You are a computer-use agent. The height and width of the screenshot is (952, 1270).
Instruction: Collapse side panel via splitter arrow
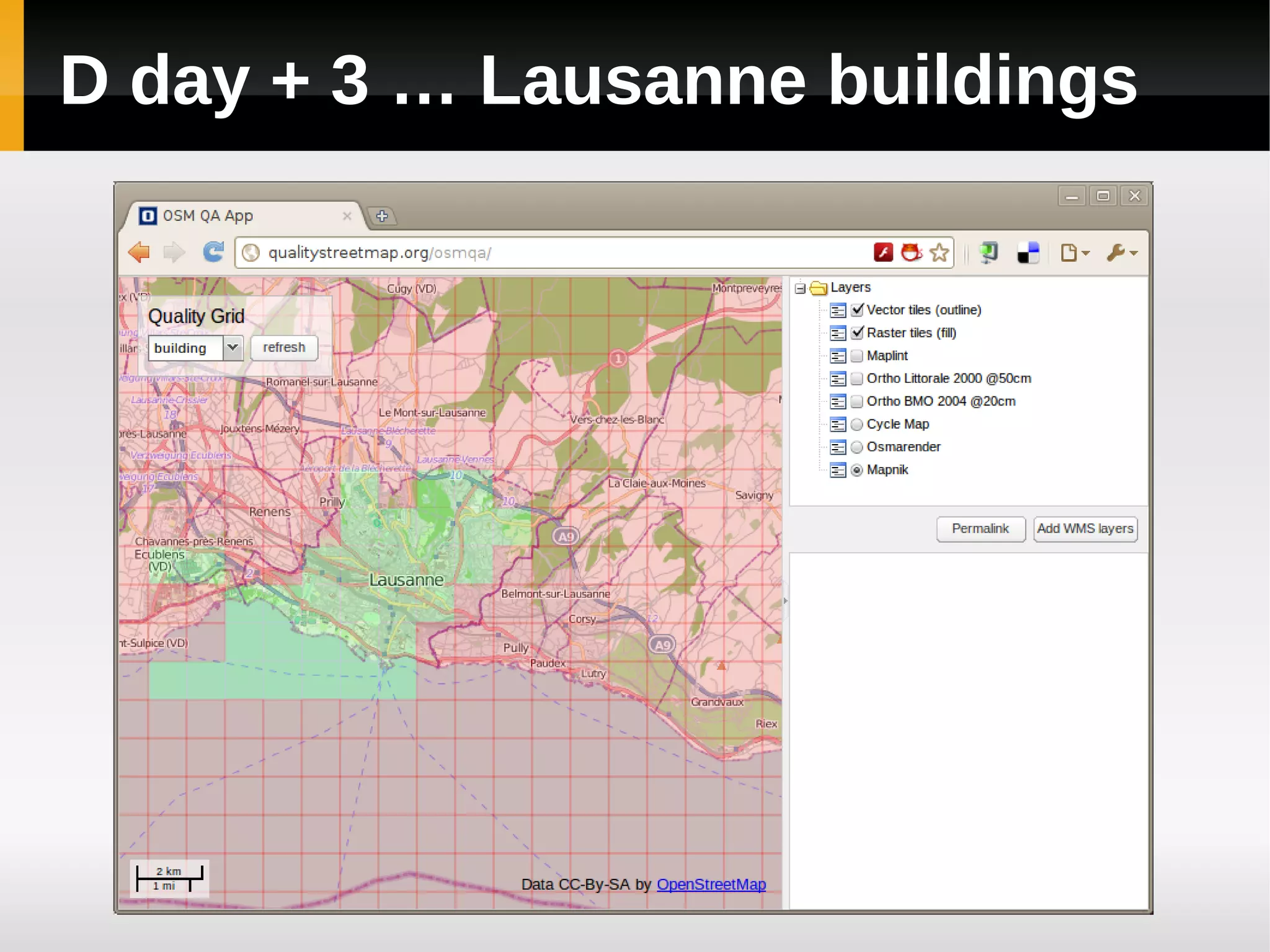(785, 600)
